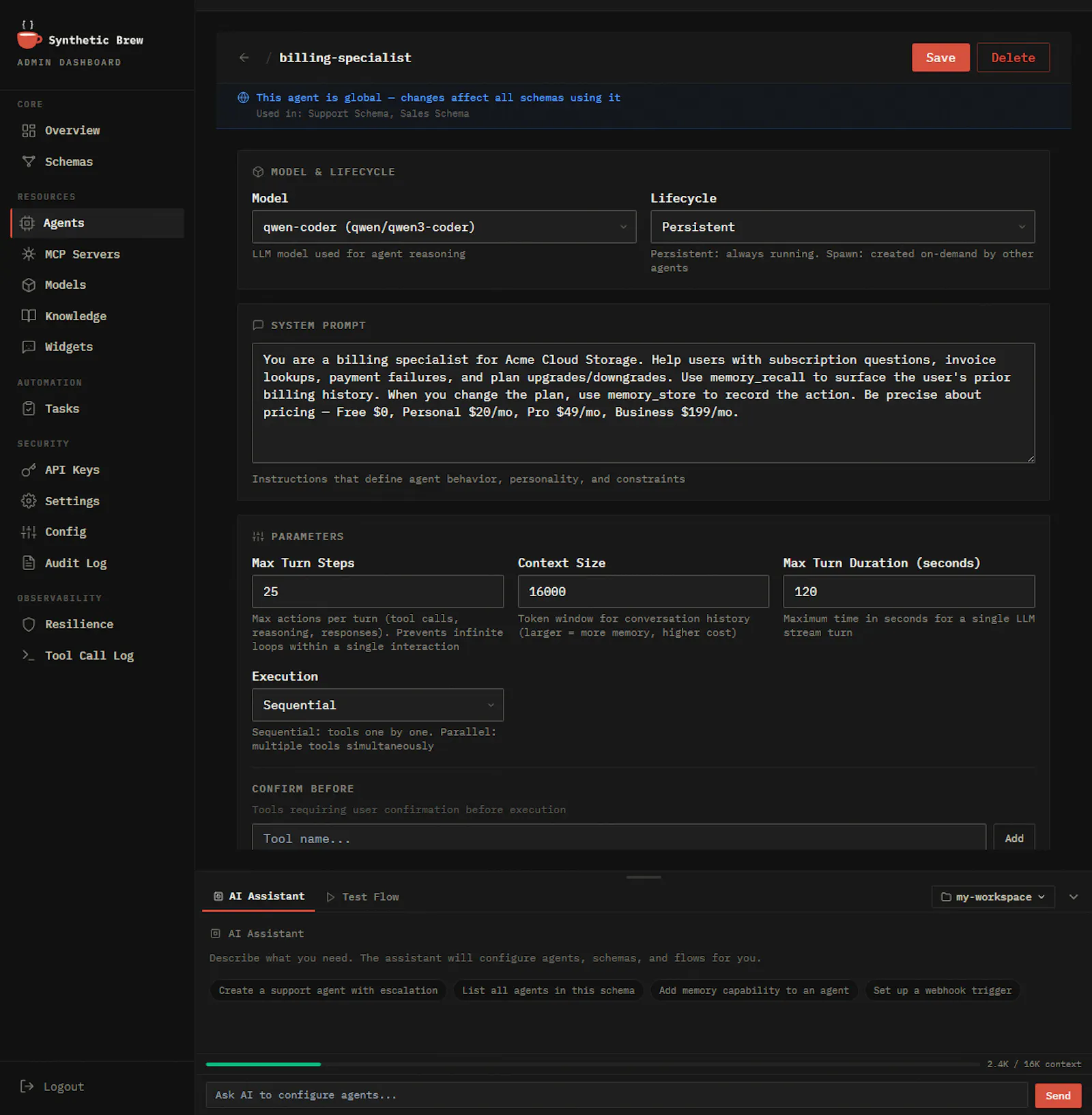The height and width of the screenshot is (1115, 1092).
Task: Save the billing-specialist agent
Action: click(x=940, y=57)
